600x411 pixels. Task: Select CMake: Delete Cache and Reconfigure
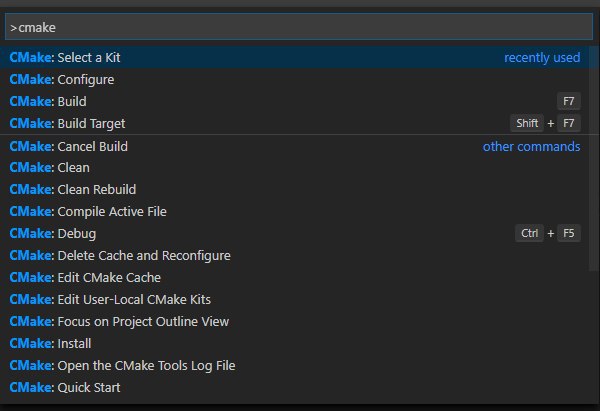pyautogui.click(x=295, y=256)
